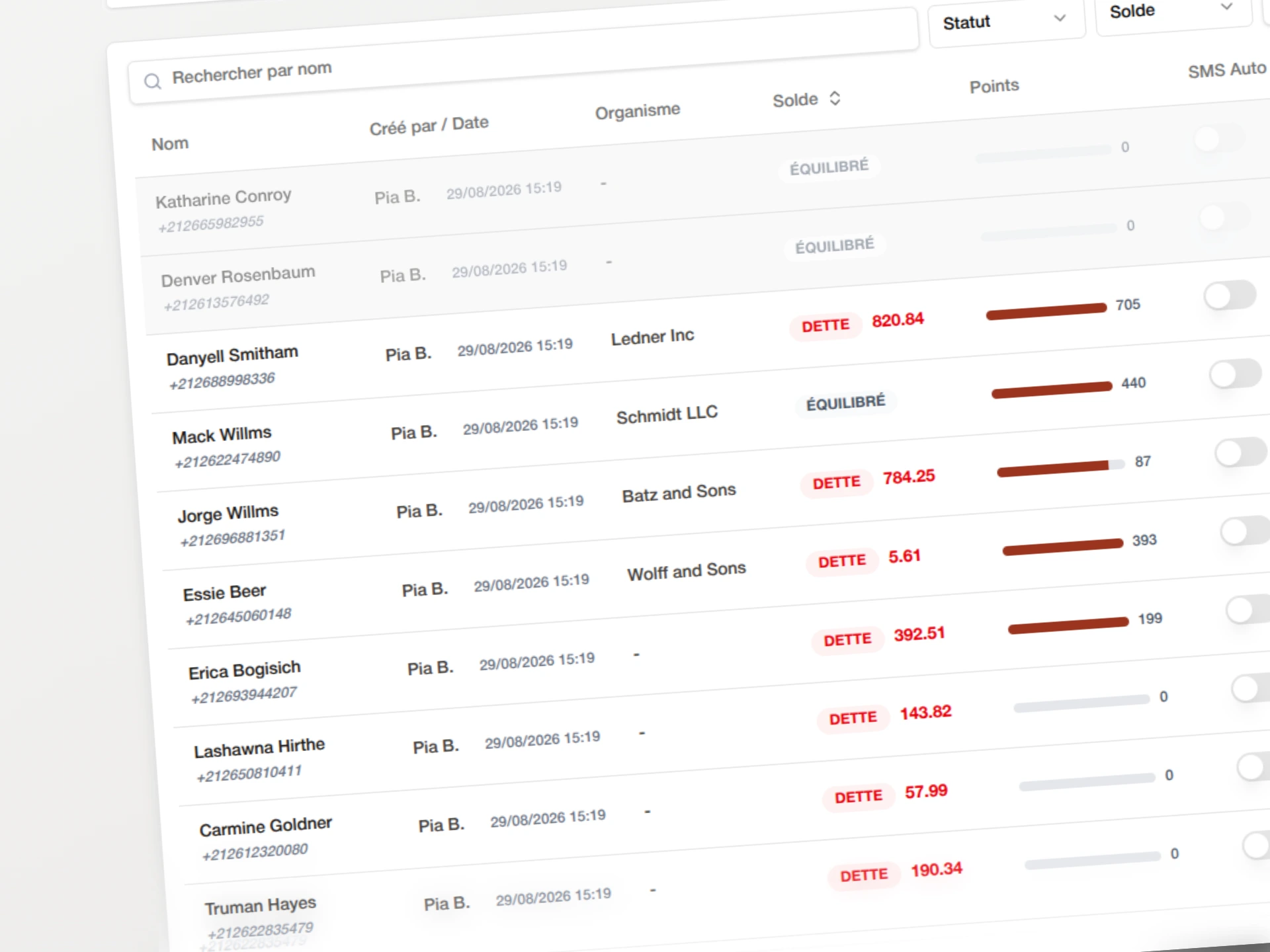Image resolution: width=1270 pixels, height=952 pixels.
Task: Click phone number +212650810411
Action: tap(249, 773)
